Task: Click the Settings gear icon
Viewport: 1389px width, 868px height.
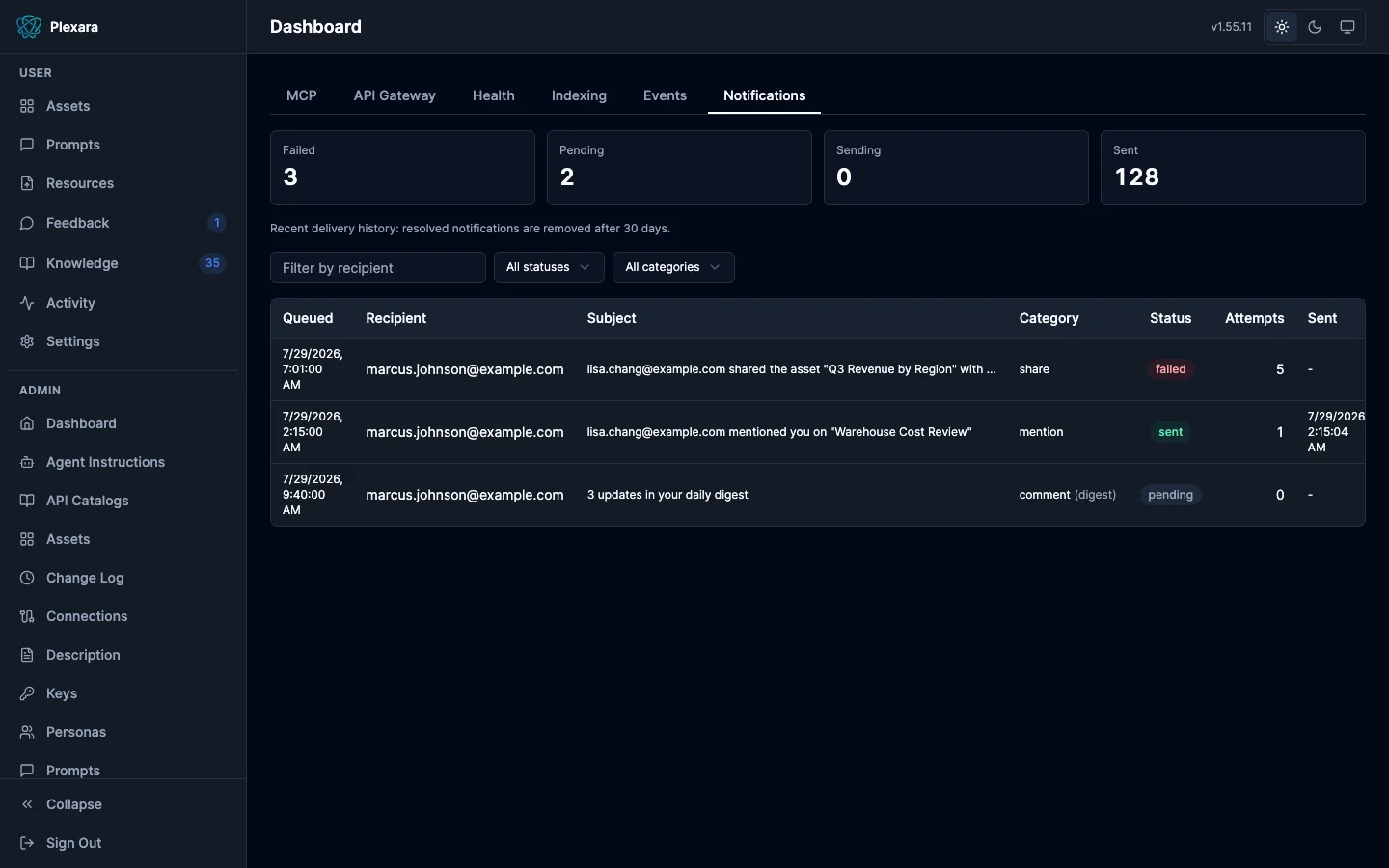Action: [27, 341]
